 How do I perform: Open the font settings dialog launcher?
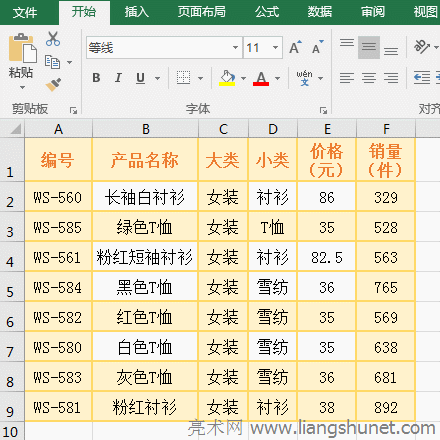pyautogui.click(x=323, y=110)
